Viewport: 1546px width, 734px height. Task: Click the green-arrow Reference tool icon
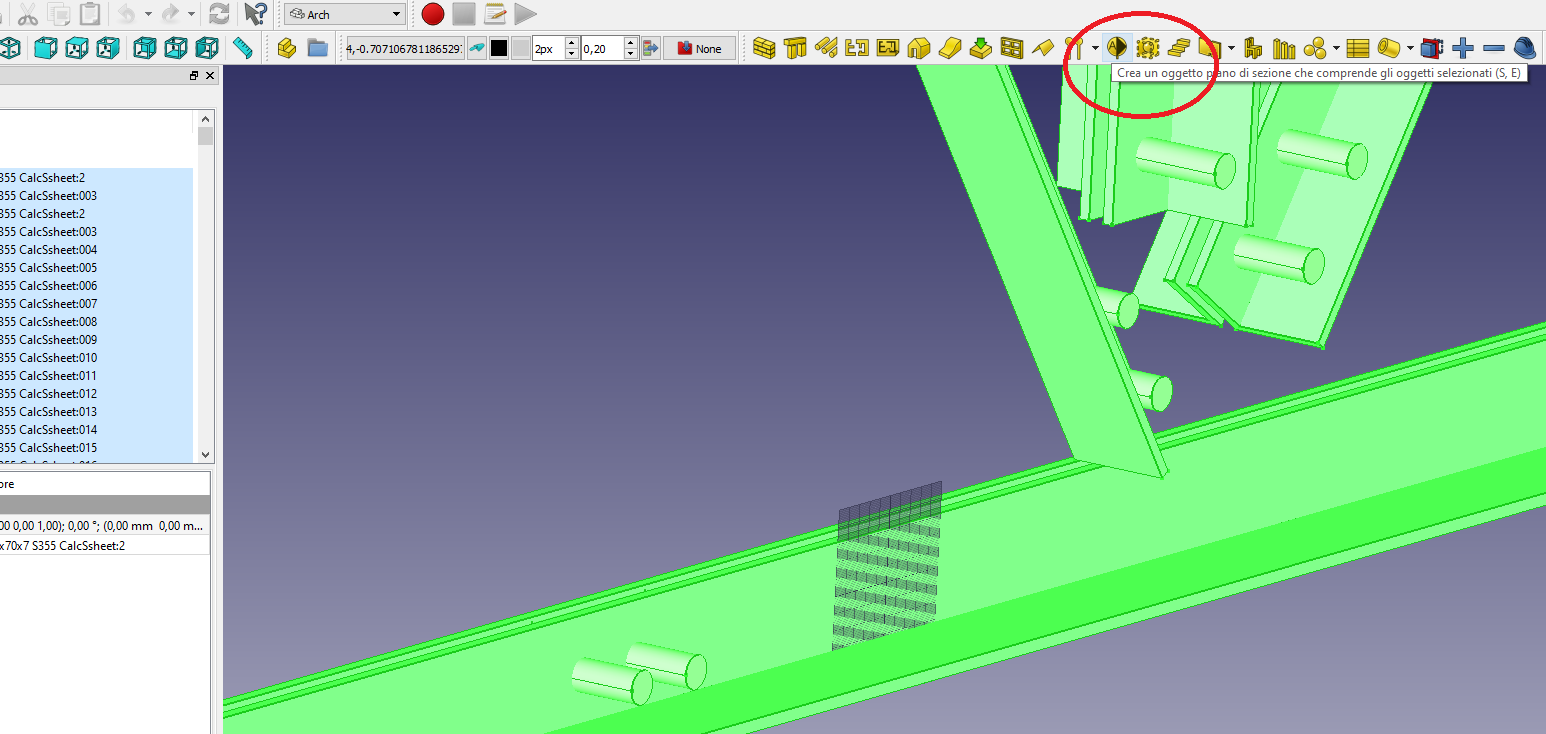click(x=980, y=47)
